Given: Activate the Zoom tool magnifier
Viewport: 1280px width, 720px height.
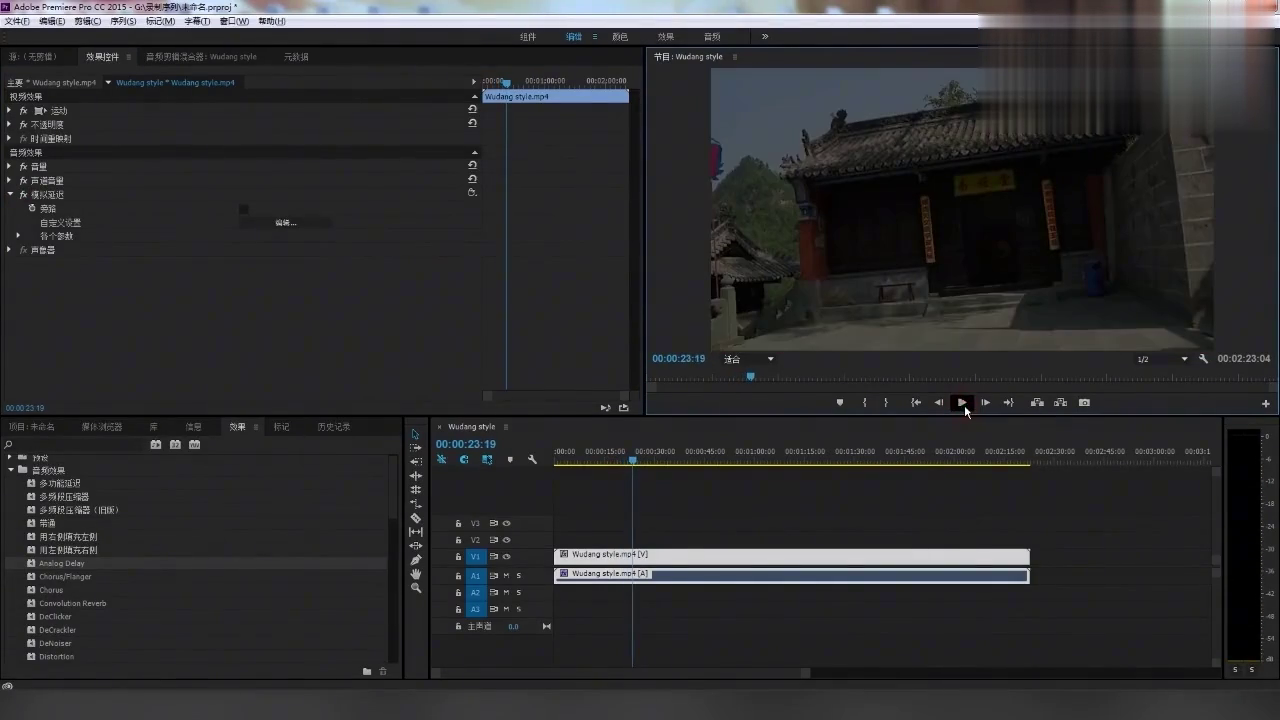Looking at the screenshot, I should coord(416,588).
